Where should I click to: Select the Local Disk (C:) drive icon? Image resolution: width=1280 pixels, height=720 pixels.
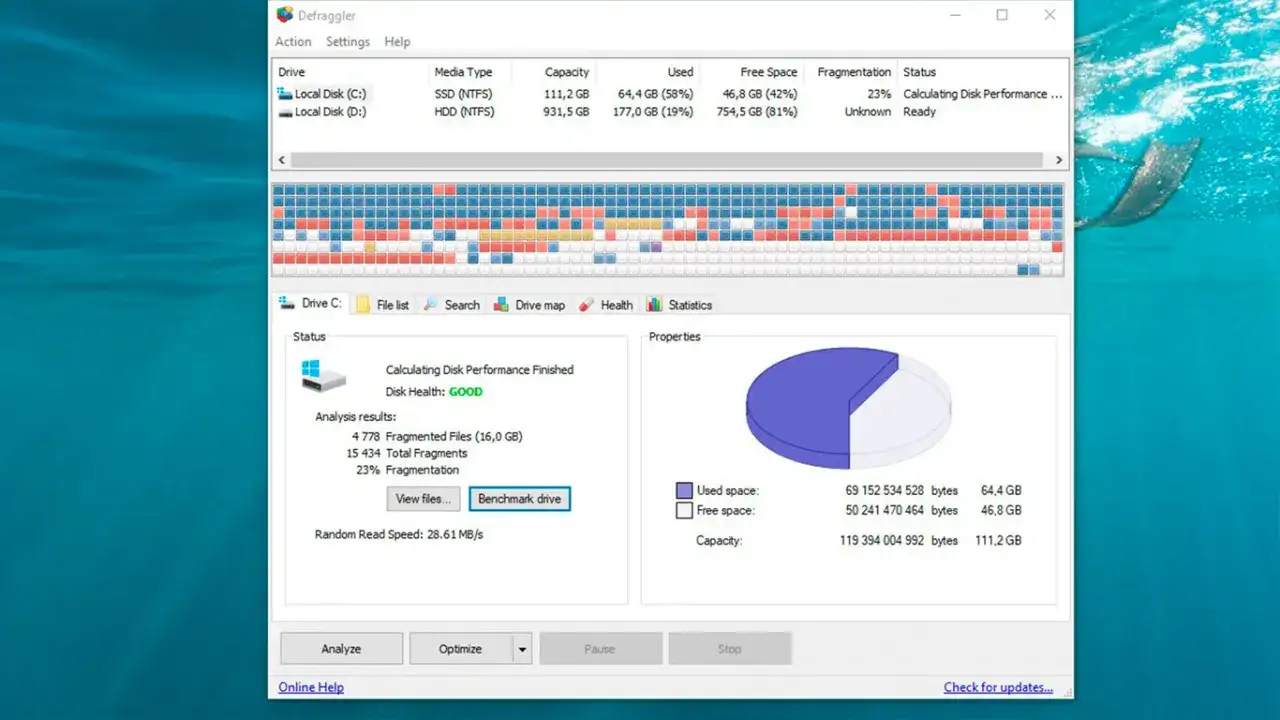point(285,94)
